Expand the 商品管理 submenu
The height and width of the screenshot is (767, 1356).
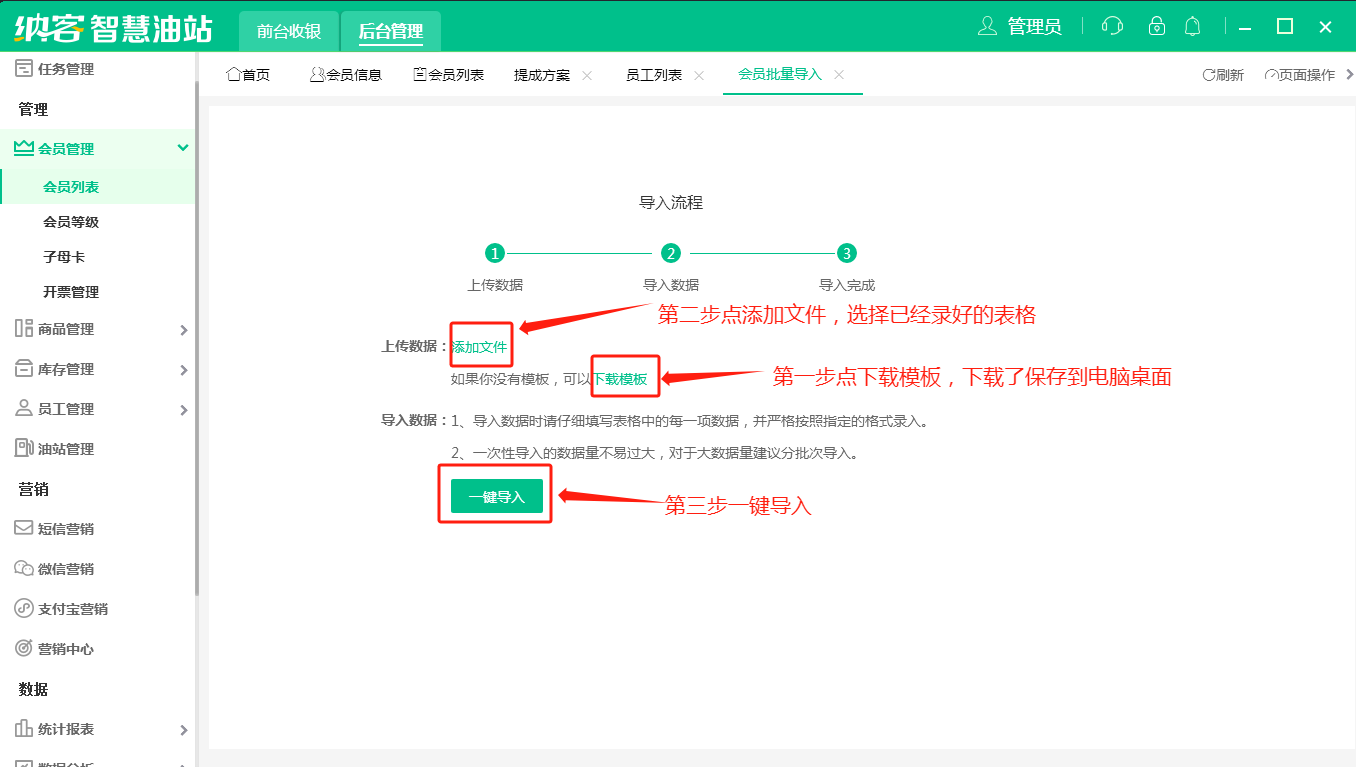pyautogui.click(x=183, y=330)
